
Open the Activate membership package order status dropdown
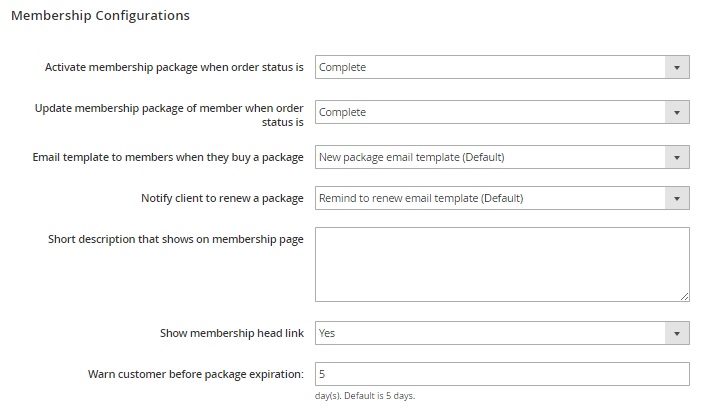(490, 67)
